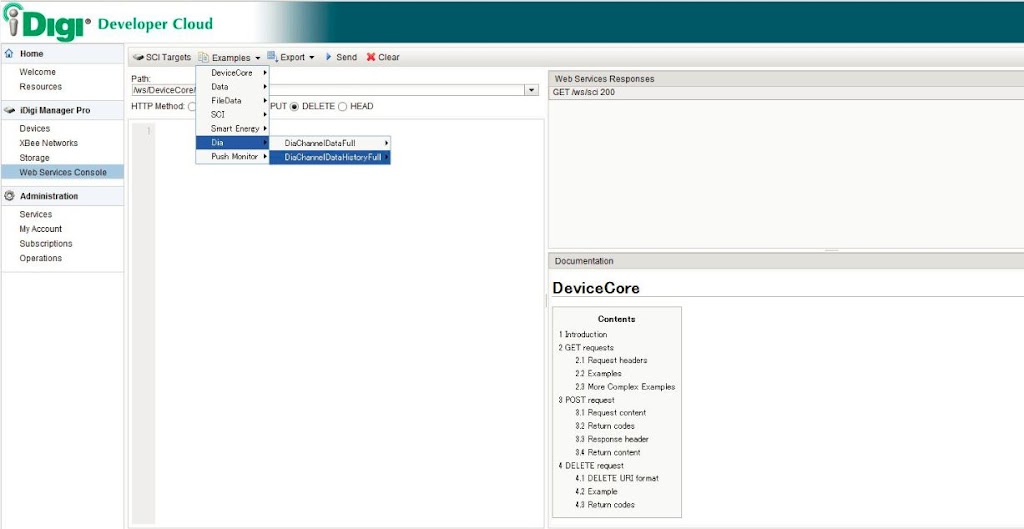Click contents link 3.1 Request content
This screenshot has height=529, width=1024.
click(x=611, y=413)
